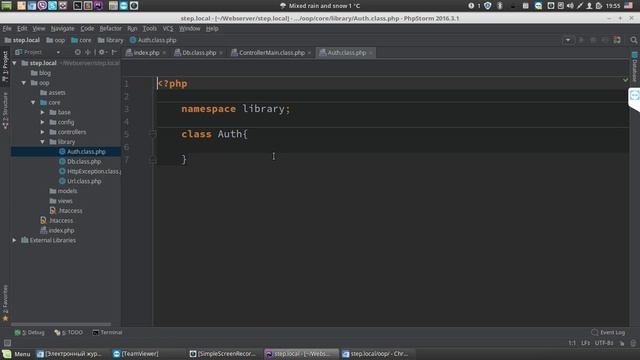The height and width of the screenshot is (360, 640).
Task: Expand the controllers folder
Action: [x=43, y=132]
